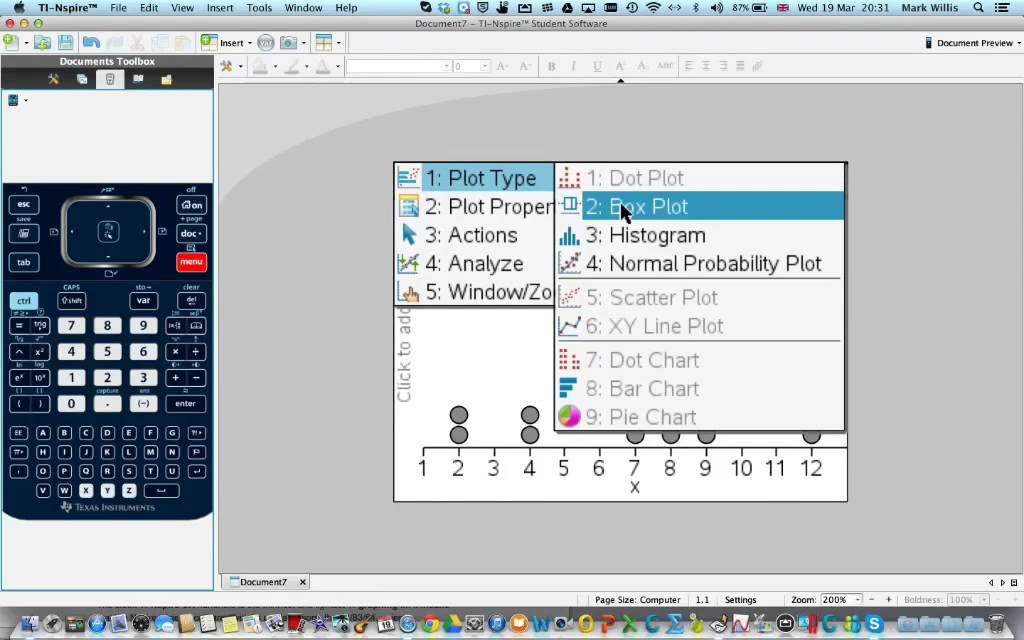Open the Analyze menu entry
The height and width of the screenshot is (640, 1024).
click(475, 264)
